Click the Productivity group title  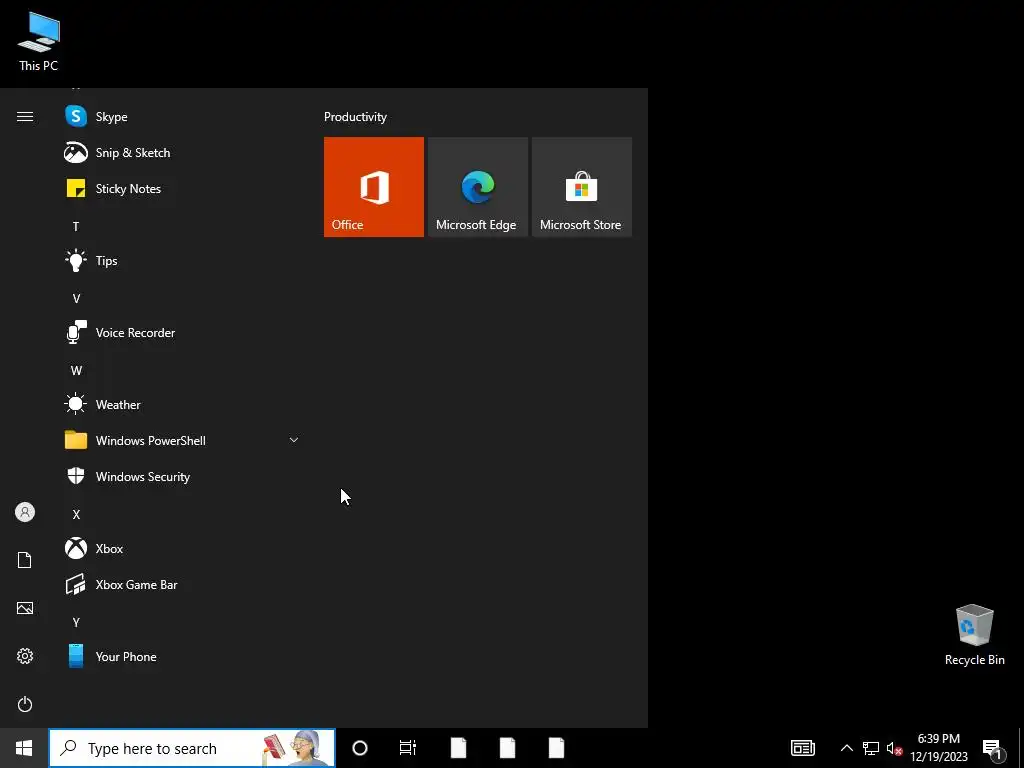point(355,117)
